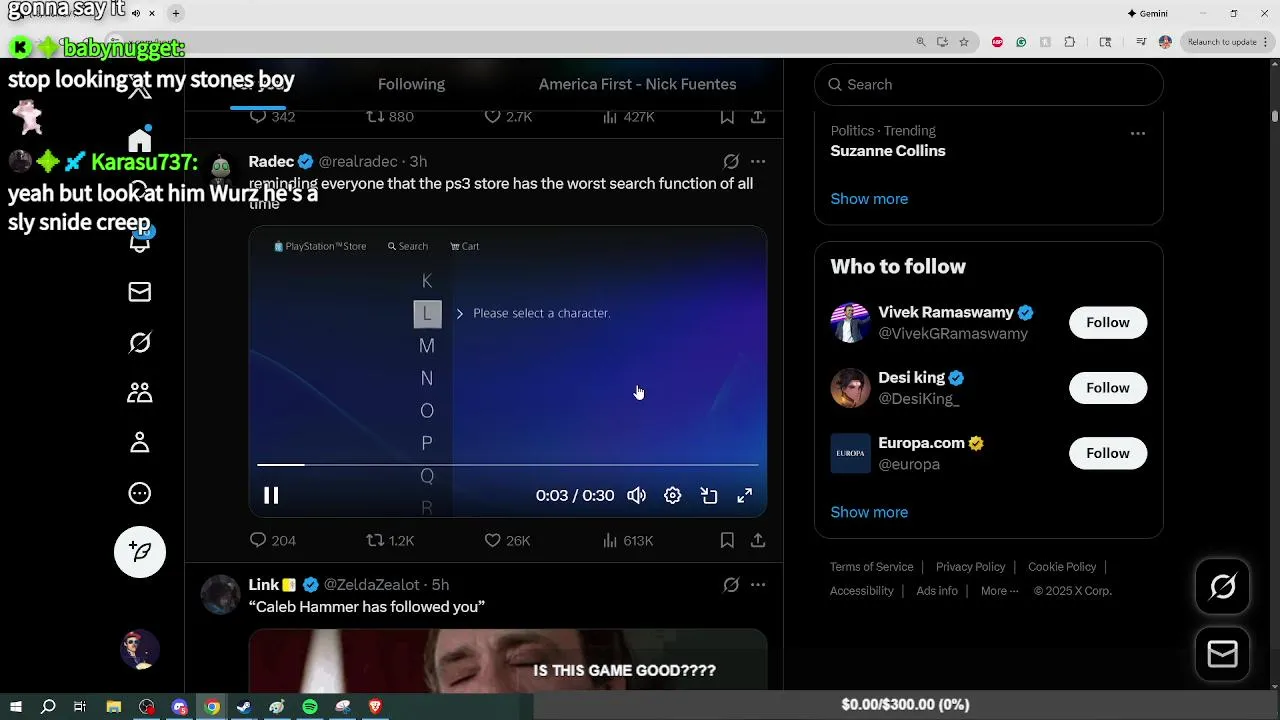
Task: Open Cookie Policy link
Action: [x=1062, y=567]
